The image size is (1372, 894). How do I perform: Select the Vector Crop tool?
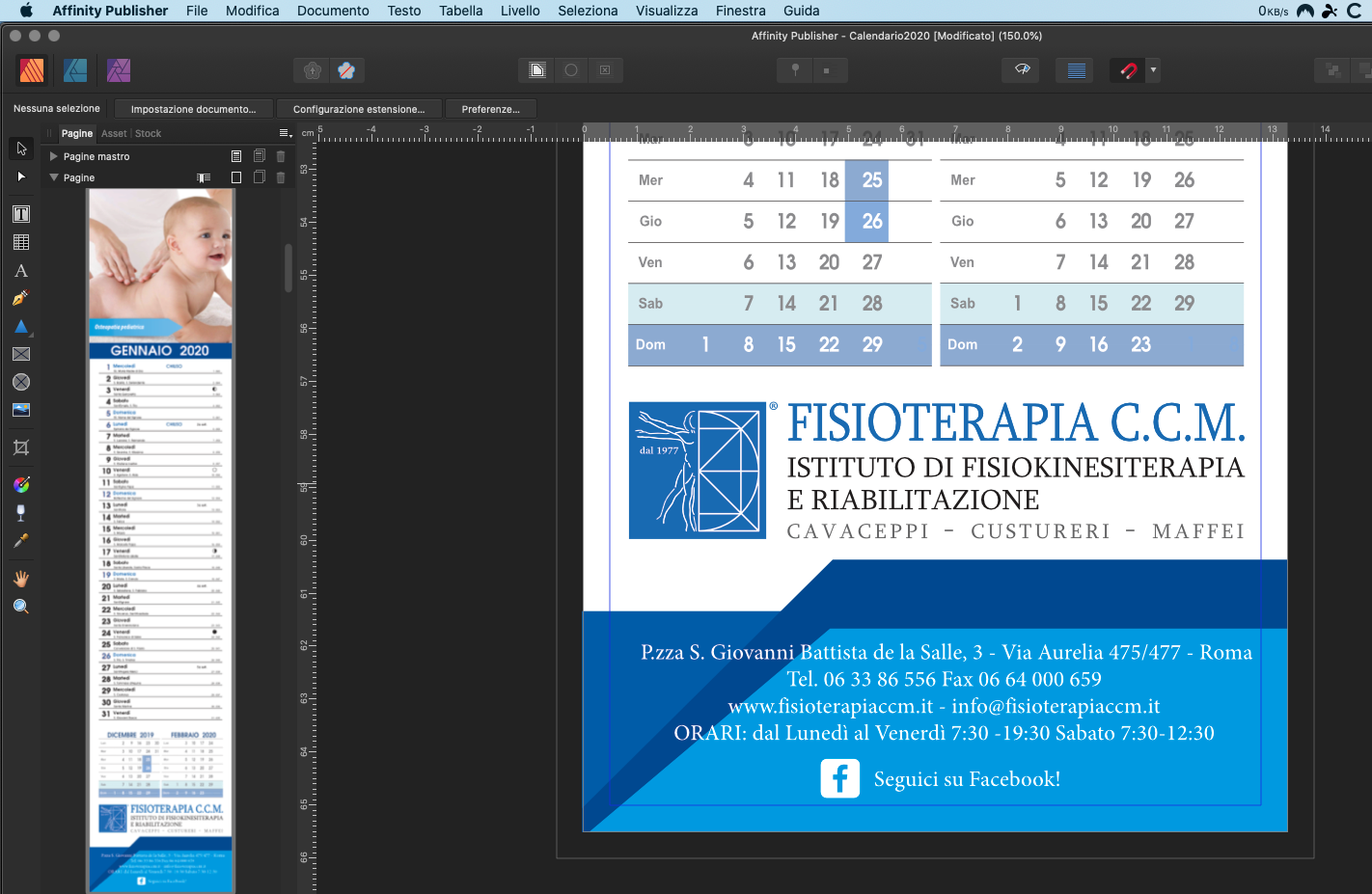click(x=21, y=447)
